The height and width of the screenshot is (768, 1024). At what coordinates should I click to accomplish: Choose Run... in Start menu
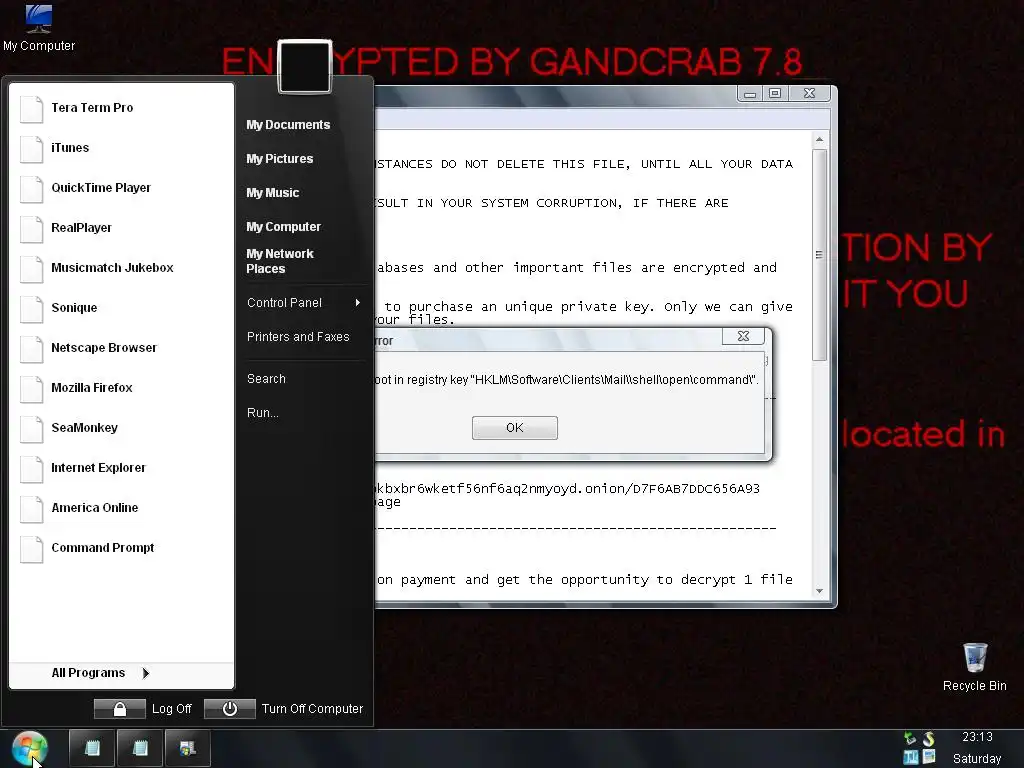click(x=263, y=413)
